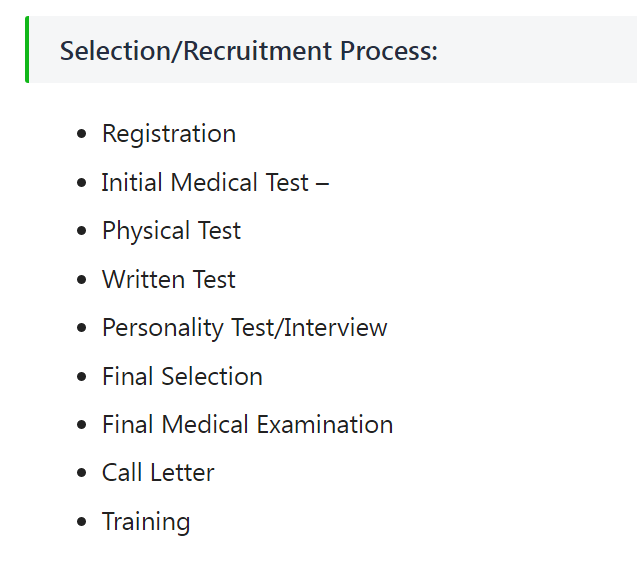Click the bullet before Training
This screenshot has width=637, height=568.
pyautogui.click(x=82, y=522)
